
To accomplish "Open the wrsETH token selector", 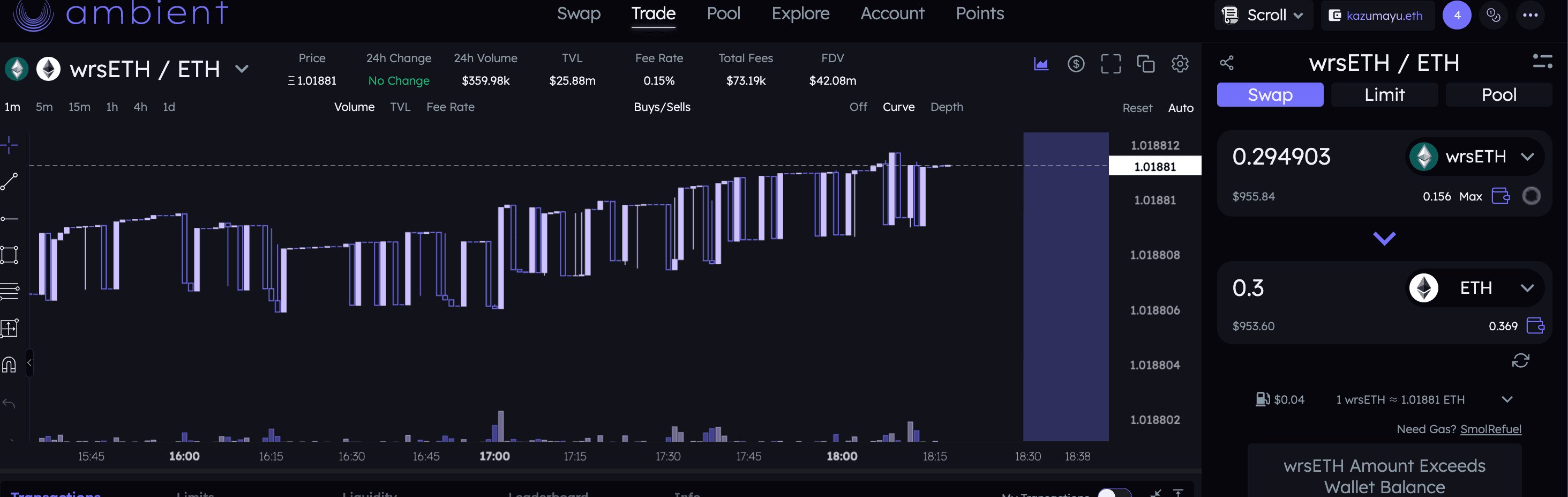I will tap(1474, 157).
